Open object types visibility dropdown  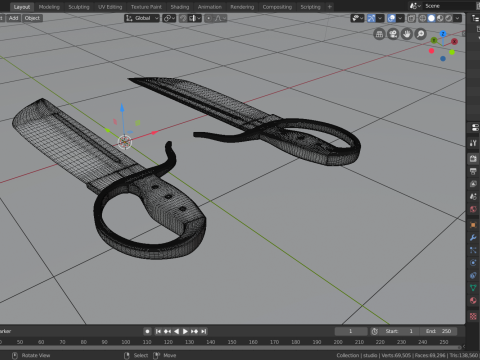[x=357, y=18]
